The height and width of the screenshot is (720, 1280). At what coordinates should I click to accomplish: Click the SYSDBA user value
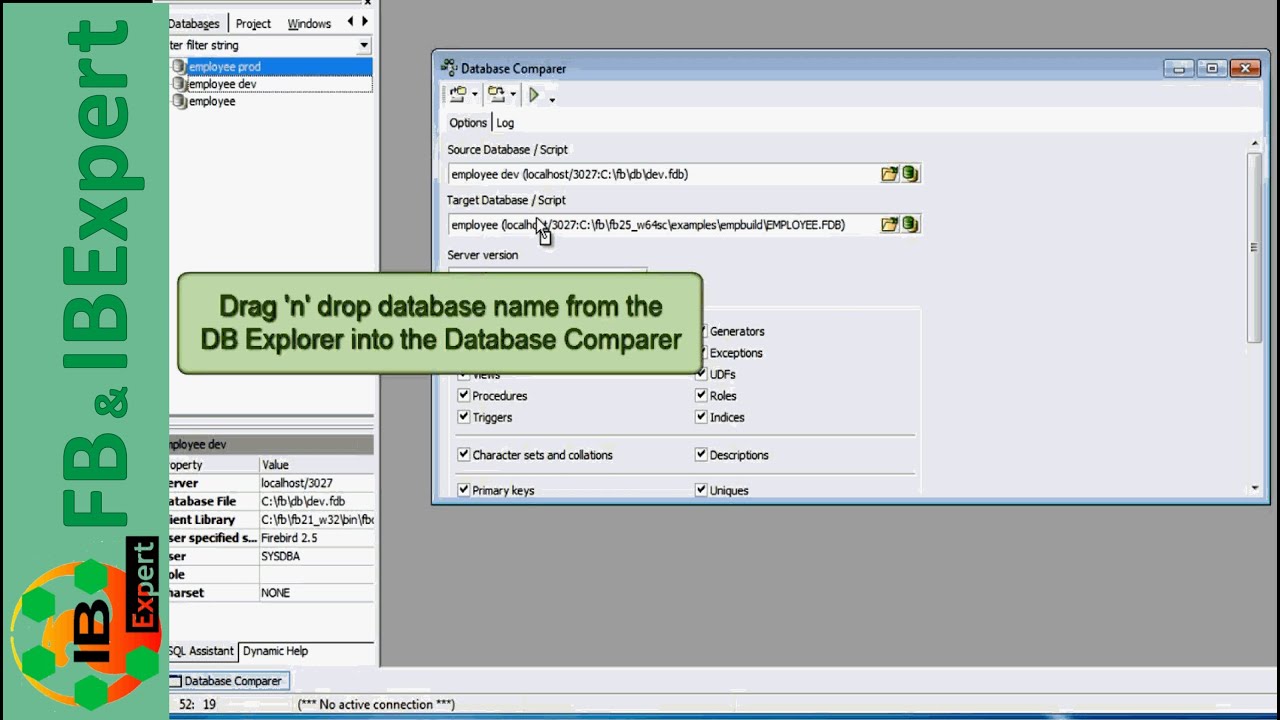[280, 556]
